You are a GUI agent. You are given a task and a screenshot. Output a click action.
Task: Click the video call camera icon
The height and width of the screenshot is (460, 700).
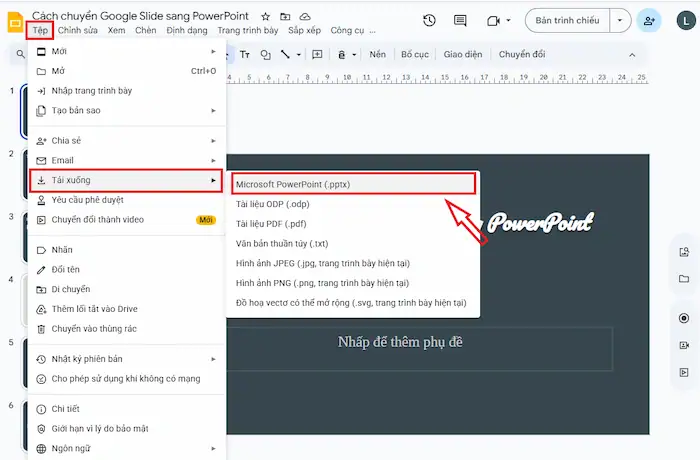492,20
